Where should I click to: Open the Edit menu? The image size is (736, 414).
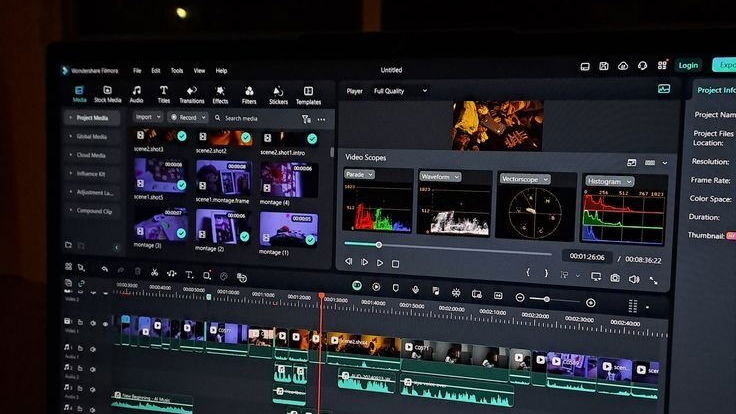156,70
